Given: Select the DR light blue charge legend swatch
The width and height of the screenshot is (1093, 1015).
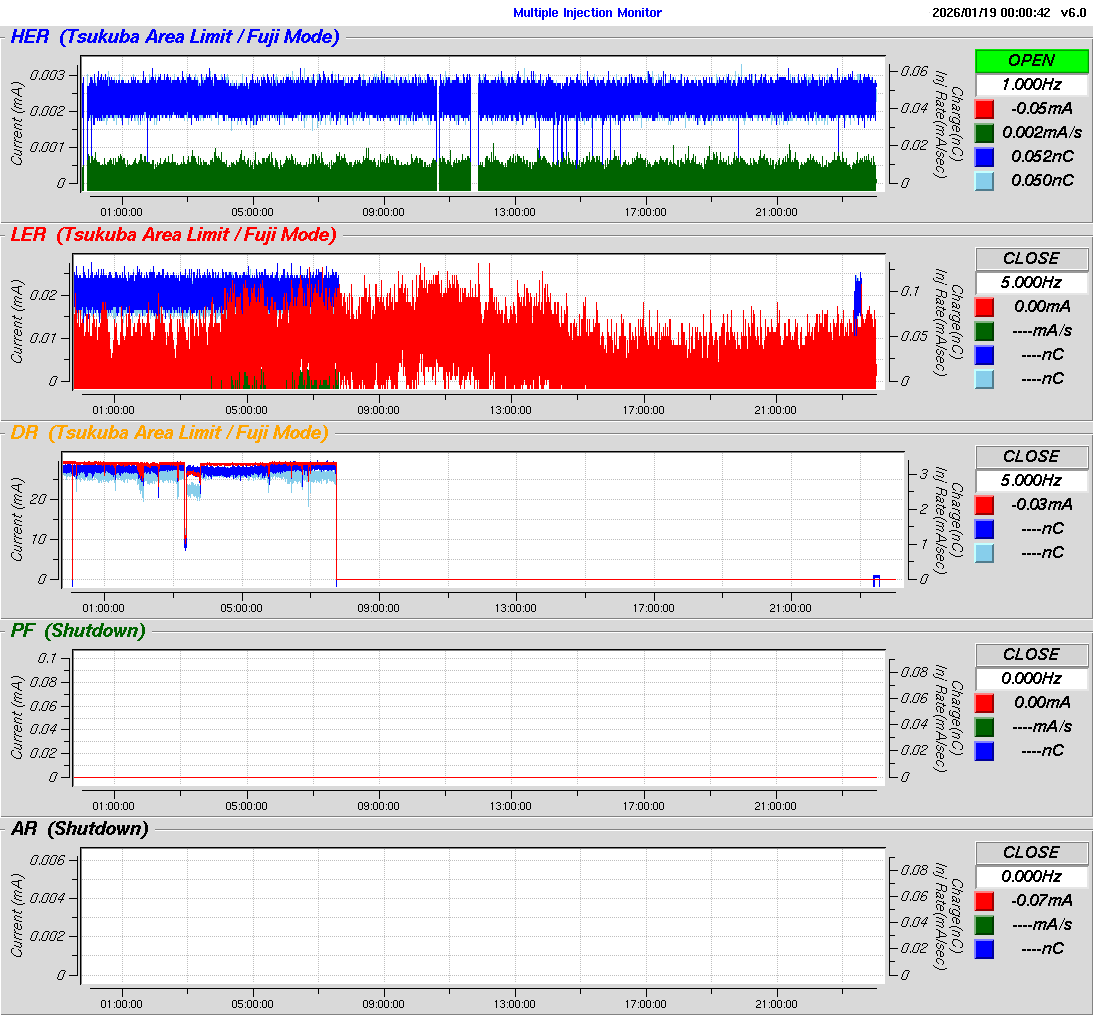Looking at the screenshot, I should [984, 553].
